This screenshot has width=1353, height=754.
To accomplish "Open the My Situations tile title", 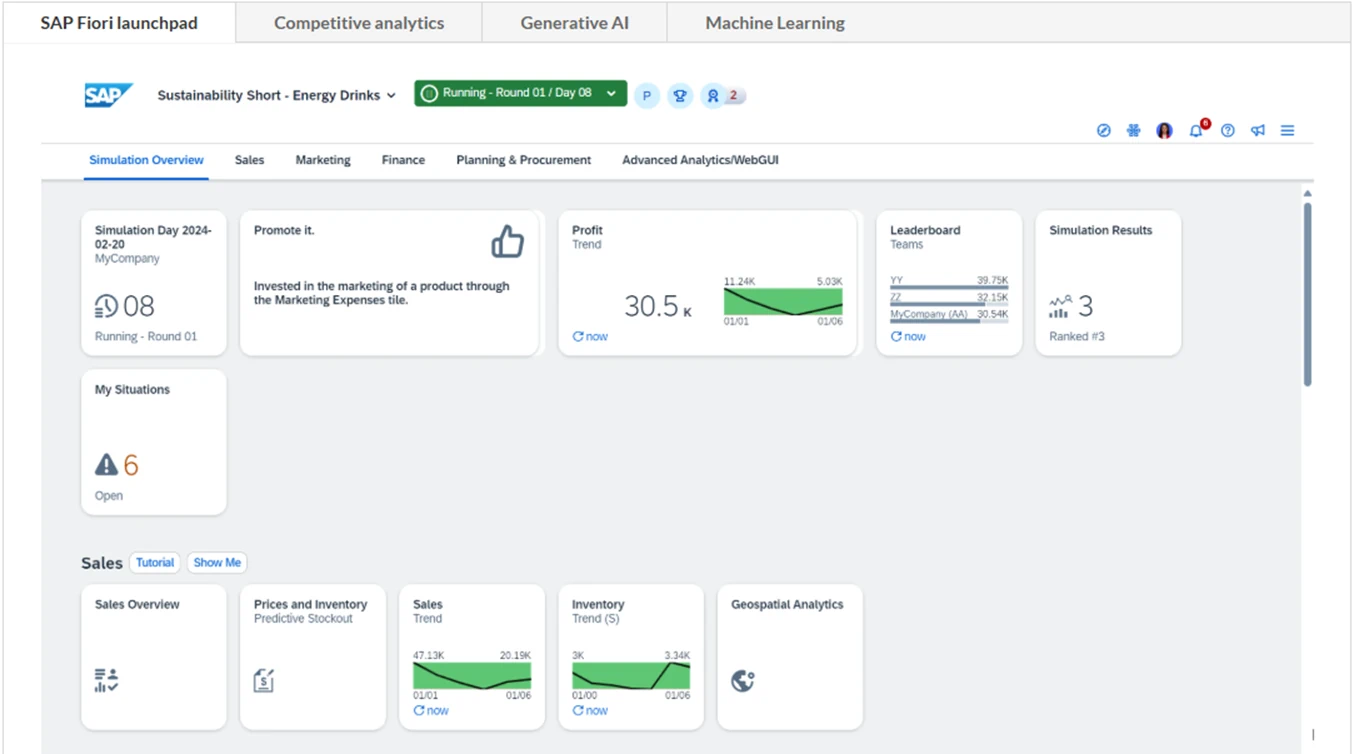I will (x=132, y=390).
